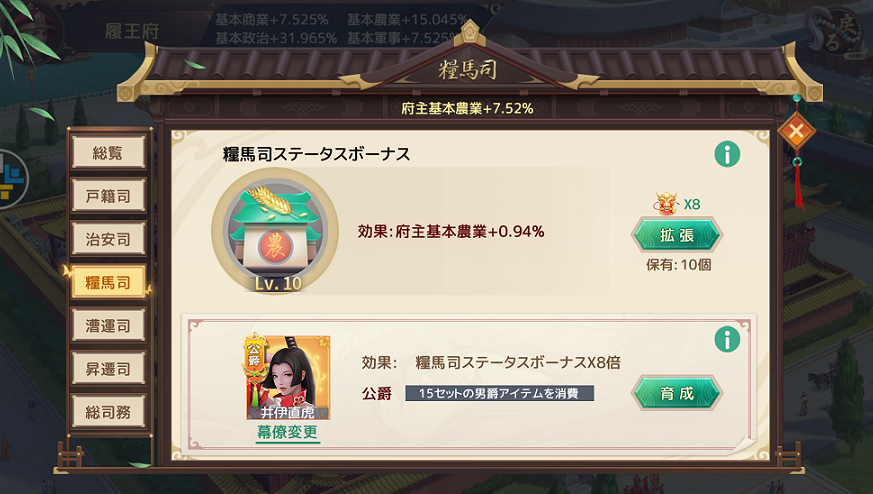Tap the 戻る return icon
The height and width of the screenshot is (494, 873).
[x=838, y=33]
